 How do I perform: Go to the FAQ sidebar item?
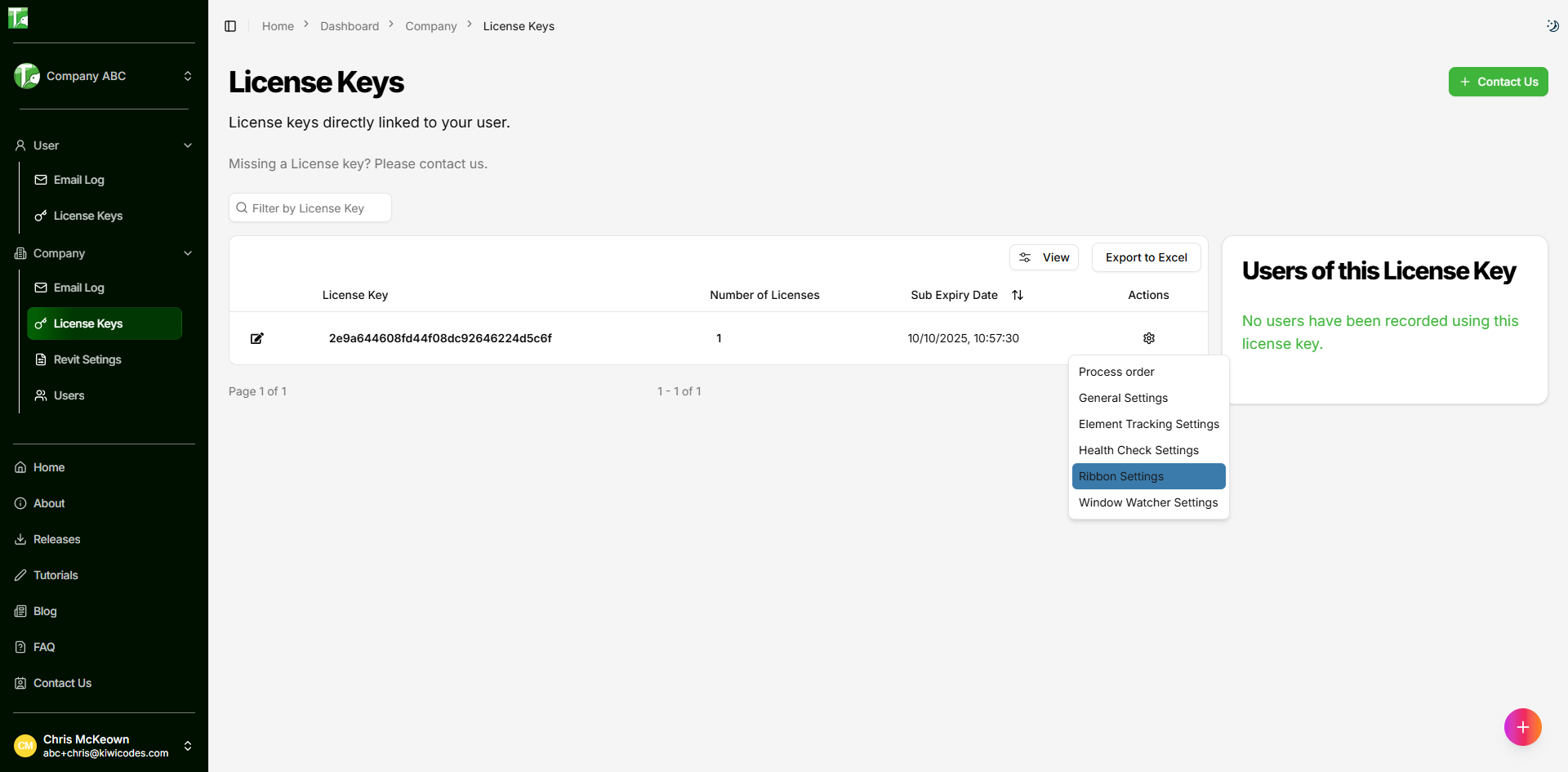(44, 647)
